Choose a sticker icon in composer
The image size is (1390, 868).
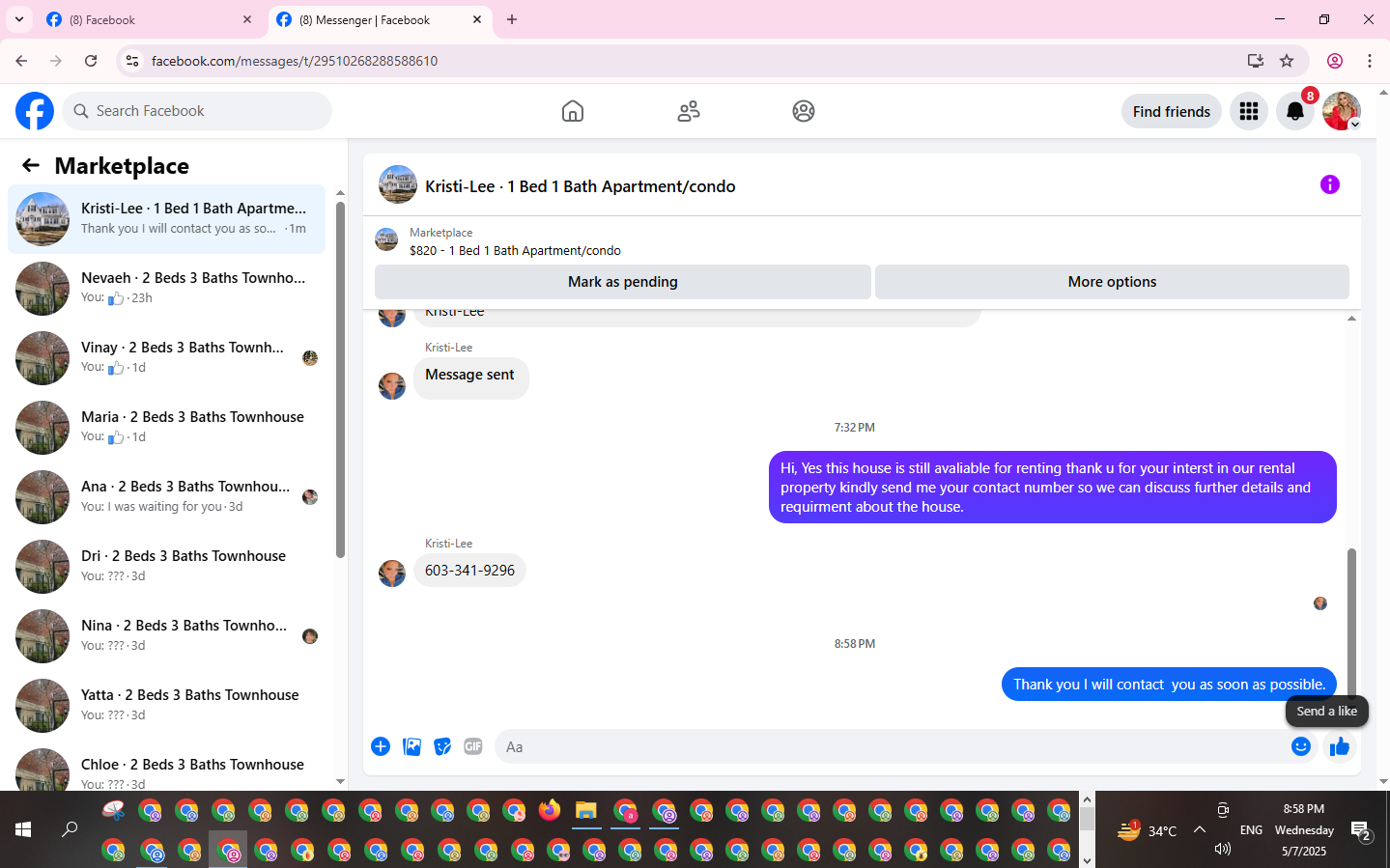[x=442, y=746]
